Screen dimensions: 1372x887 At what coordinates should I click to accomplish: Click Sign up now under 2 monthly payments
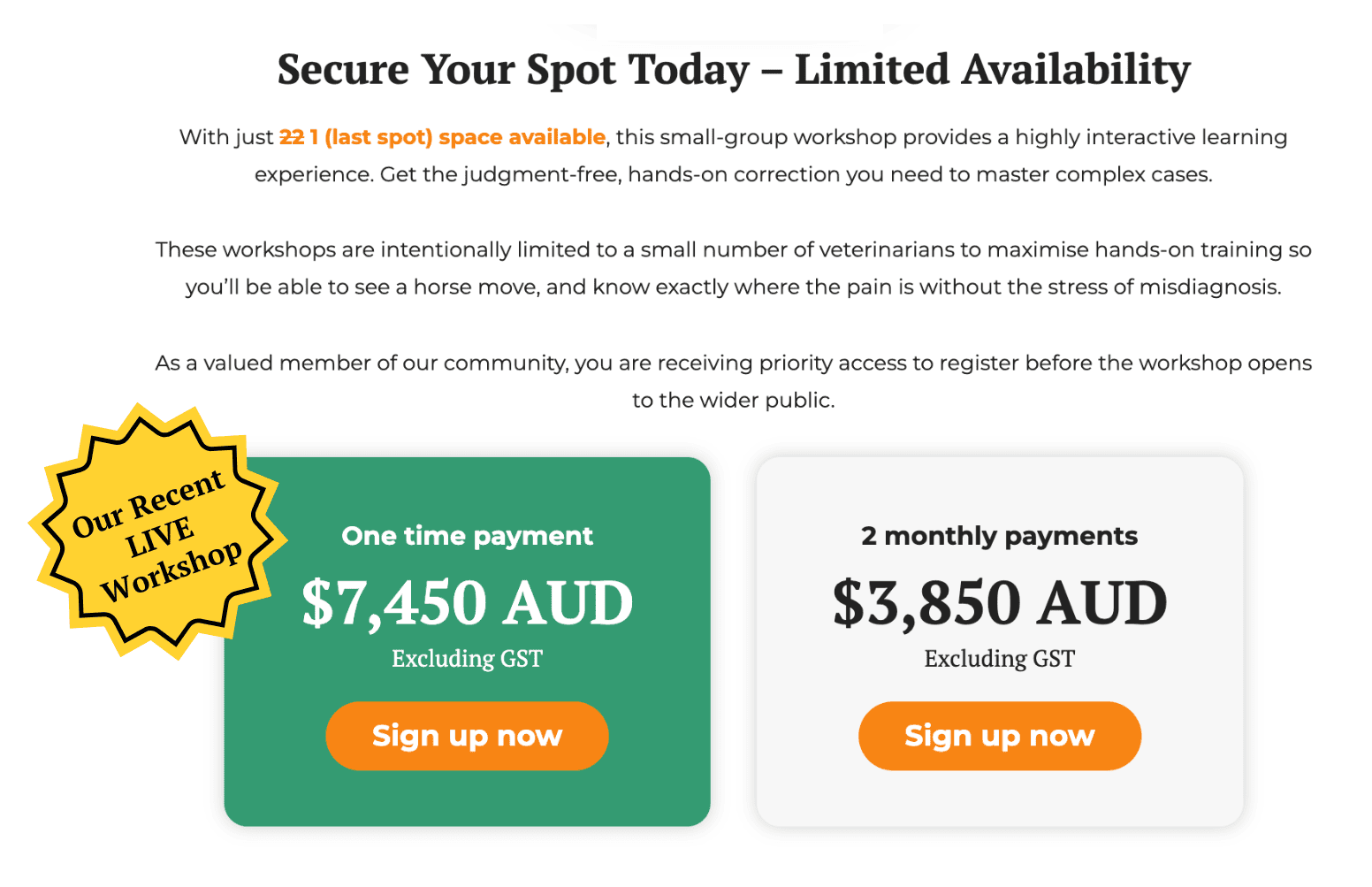[x=1000, y=736]
